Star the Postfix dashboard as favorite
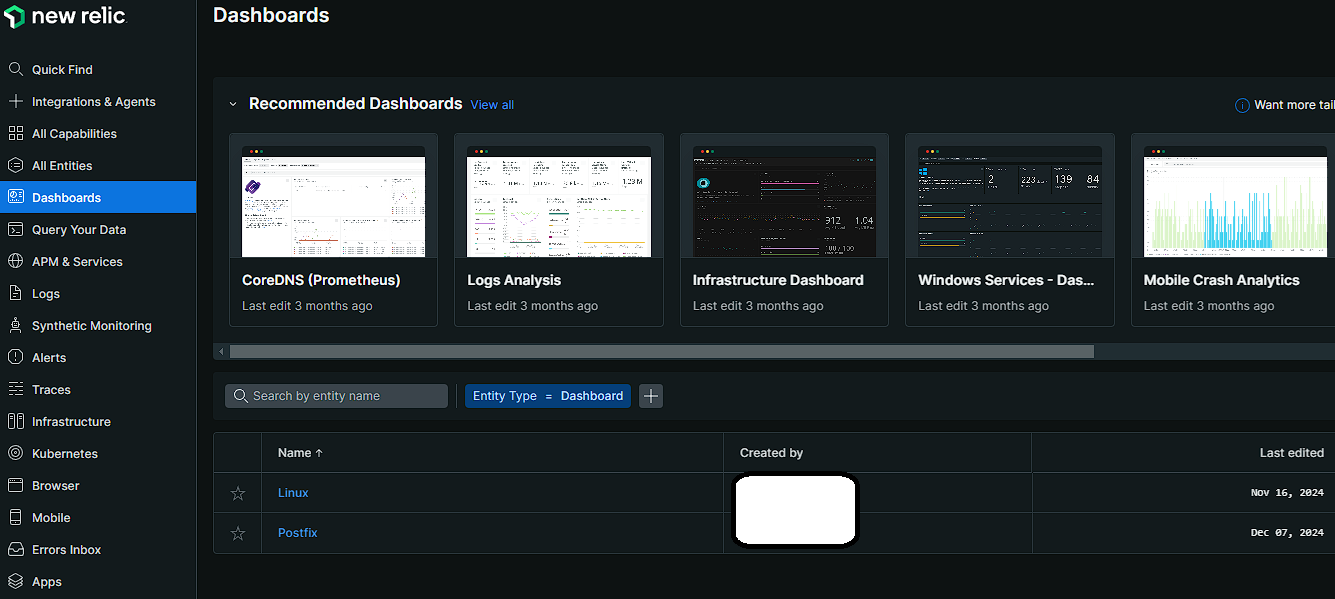The width and height of the screenshot is (1335, 599). [238, 533]
